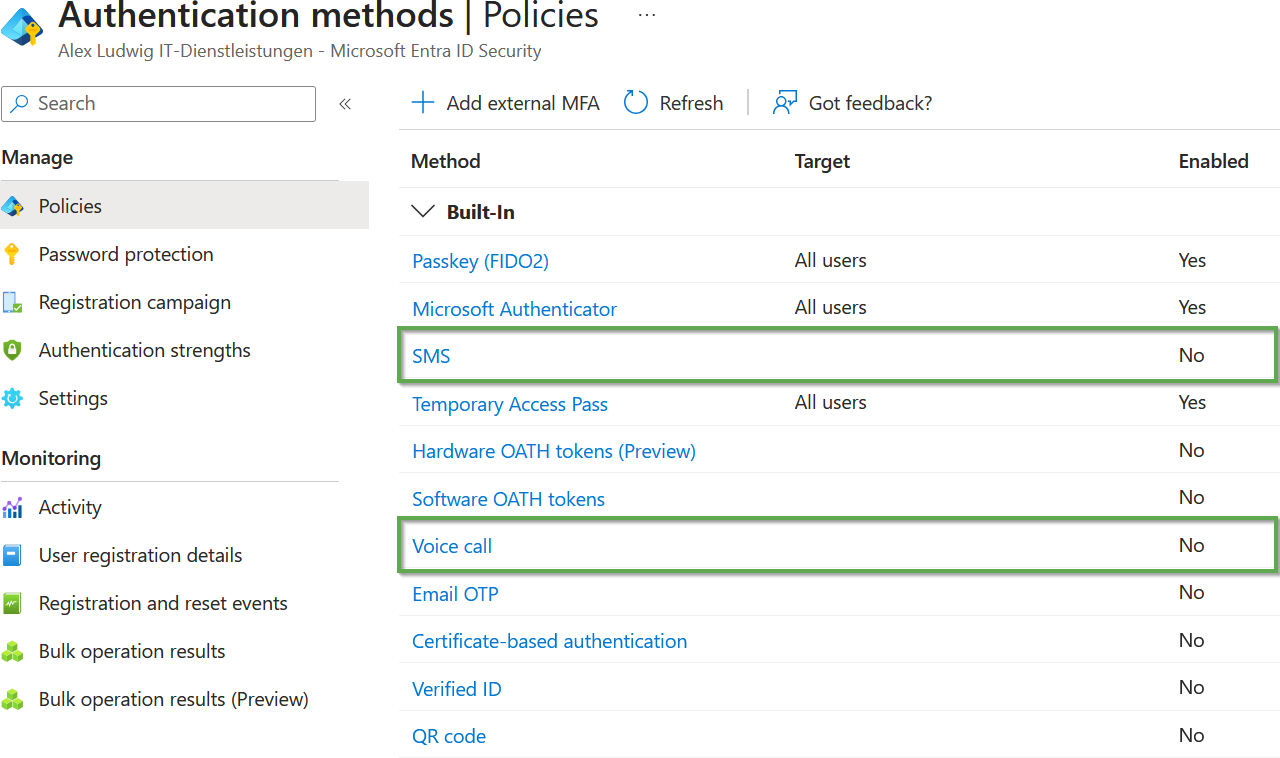Click the plus icon for Add external MFA
Screen dimensions: 1280x758
point(423,103)
